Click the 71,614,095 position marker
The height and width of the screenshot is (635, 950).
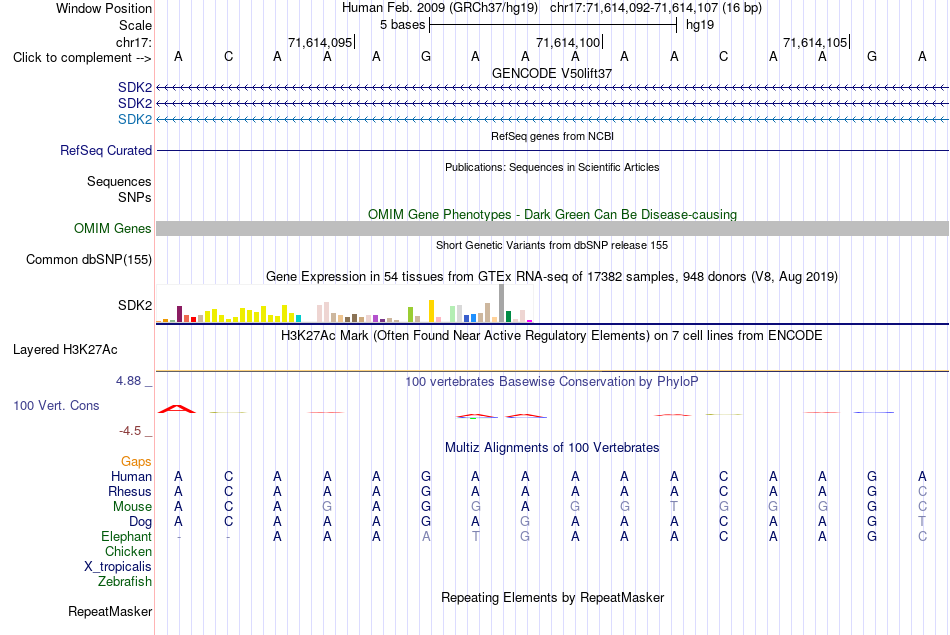pyautogui.click(x=321, y=42)
